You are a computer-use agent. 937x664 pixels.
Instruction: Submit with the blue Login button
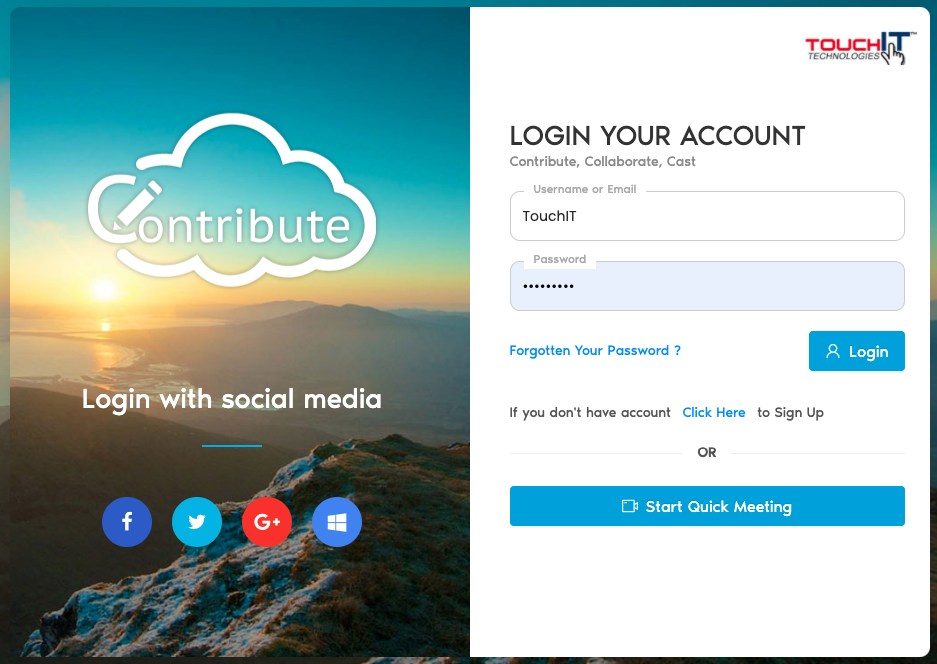(x=856, y=351)
